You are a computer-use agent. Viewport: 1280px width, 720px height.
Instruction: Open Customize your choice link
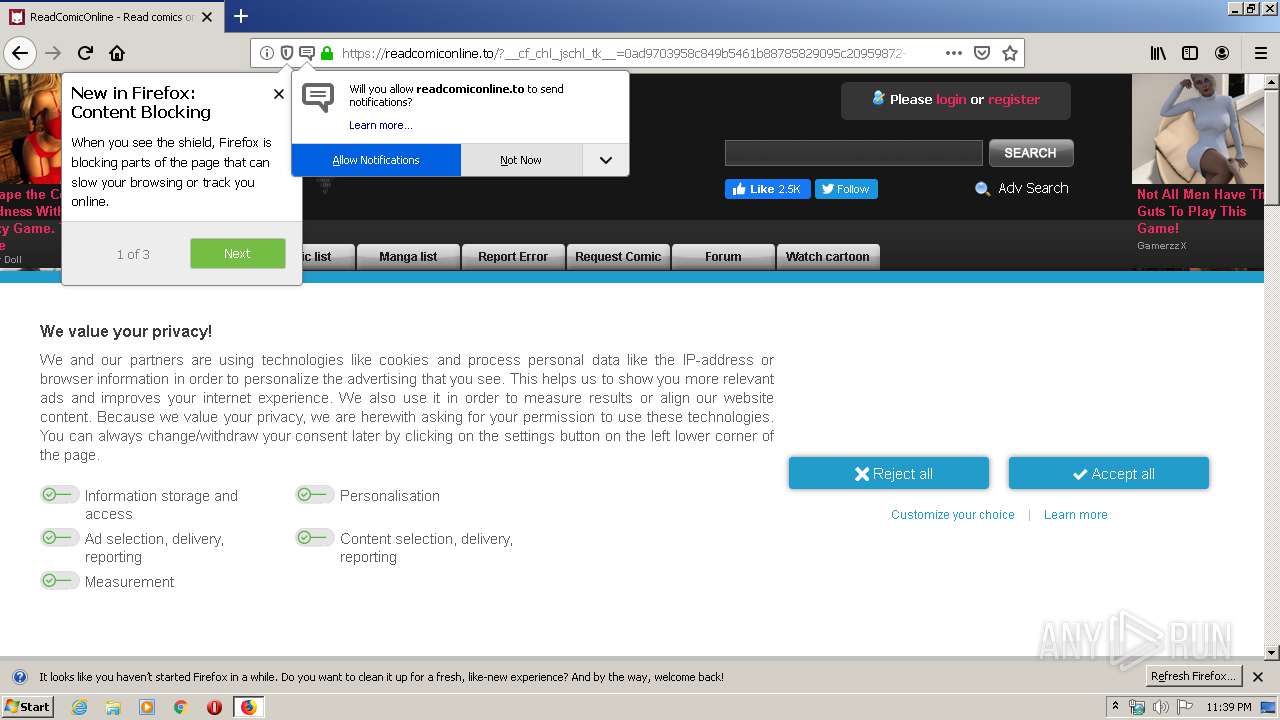[x=953, y=515]
